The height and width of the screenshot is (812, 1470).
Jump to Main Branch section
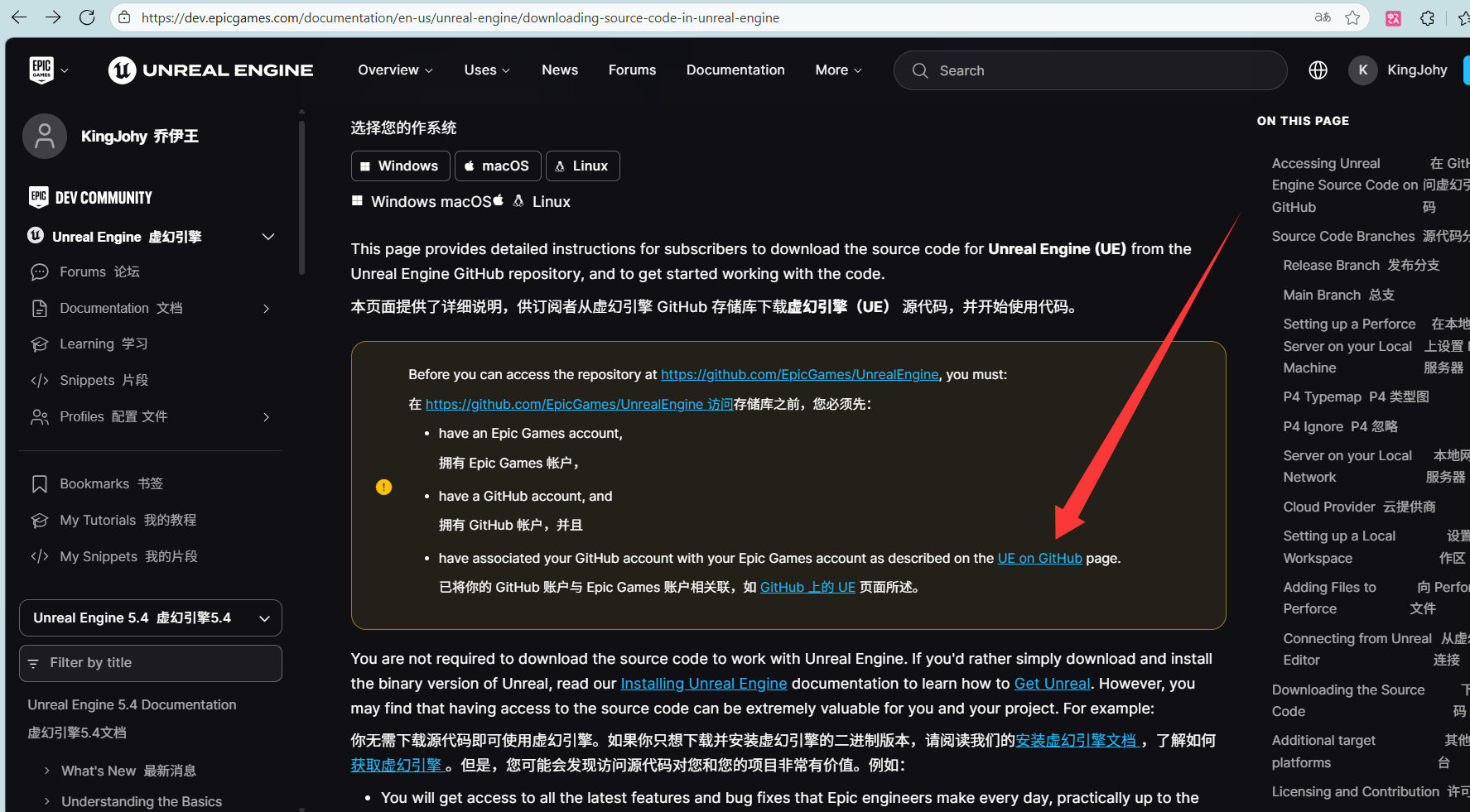pos(1322,295)
